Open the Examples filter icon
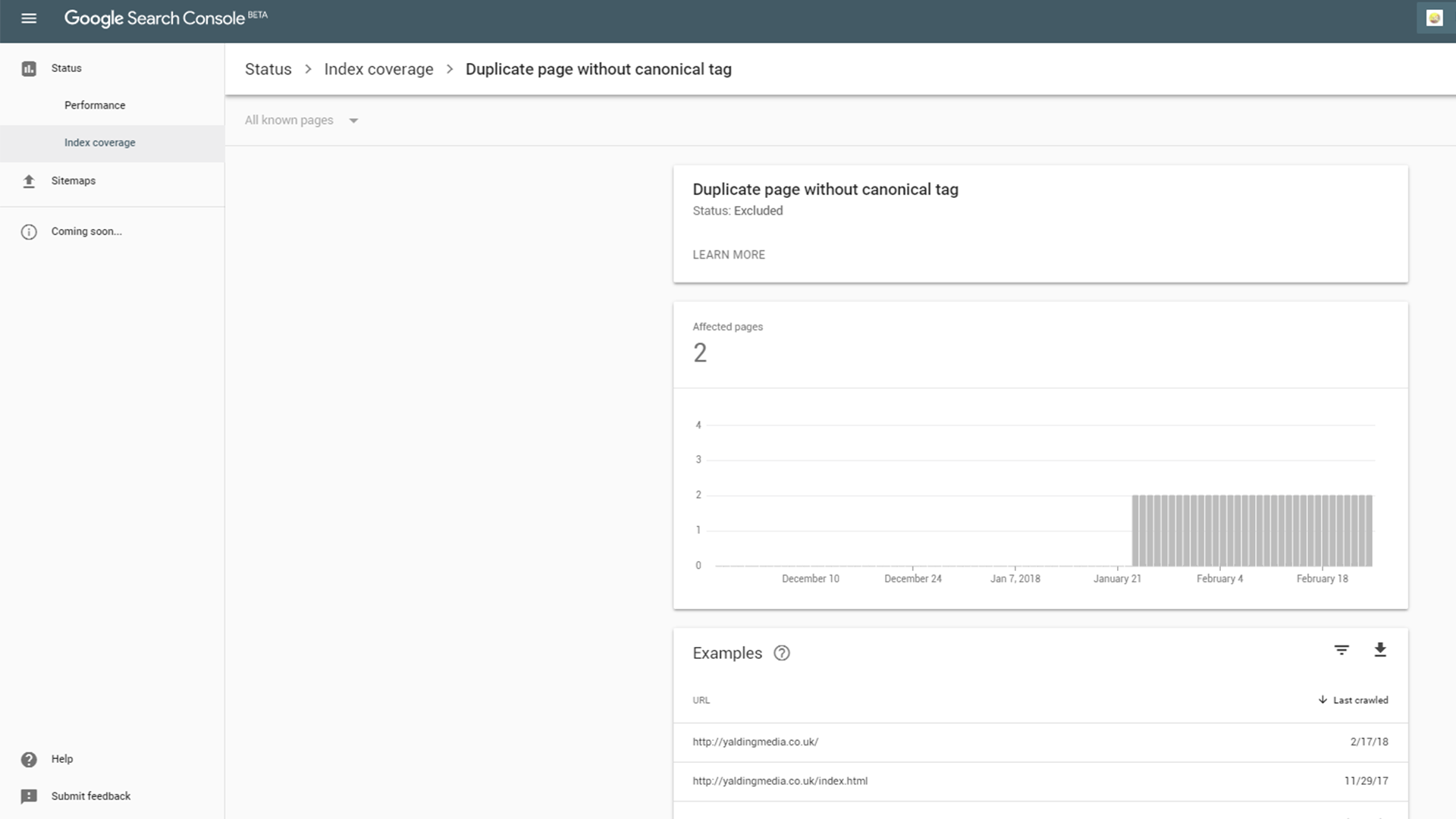 coord(1341,650)
